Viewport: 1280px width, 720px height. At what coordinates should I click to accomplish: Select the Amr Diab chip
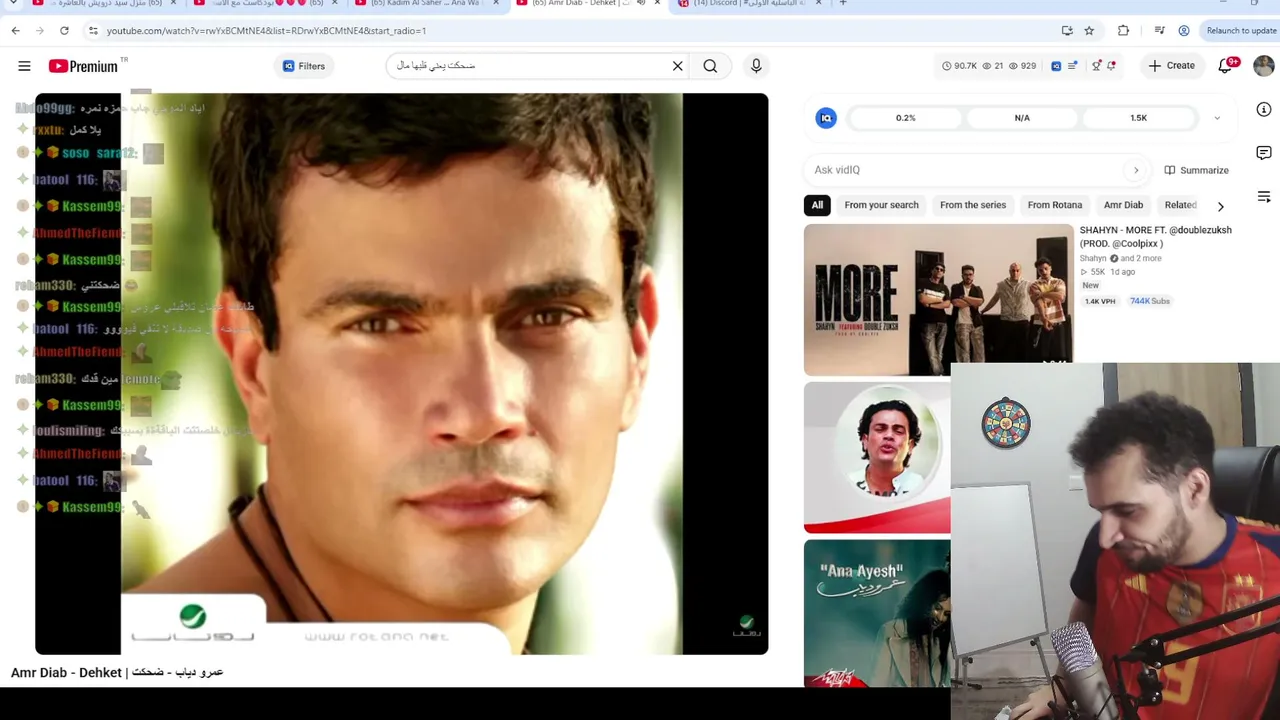click(1123, 205)
